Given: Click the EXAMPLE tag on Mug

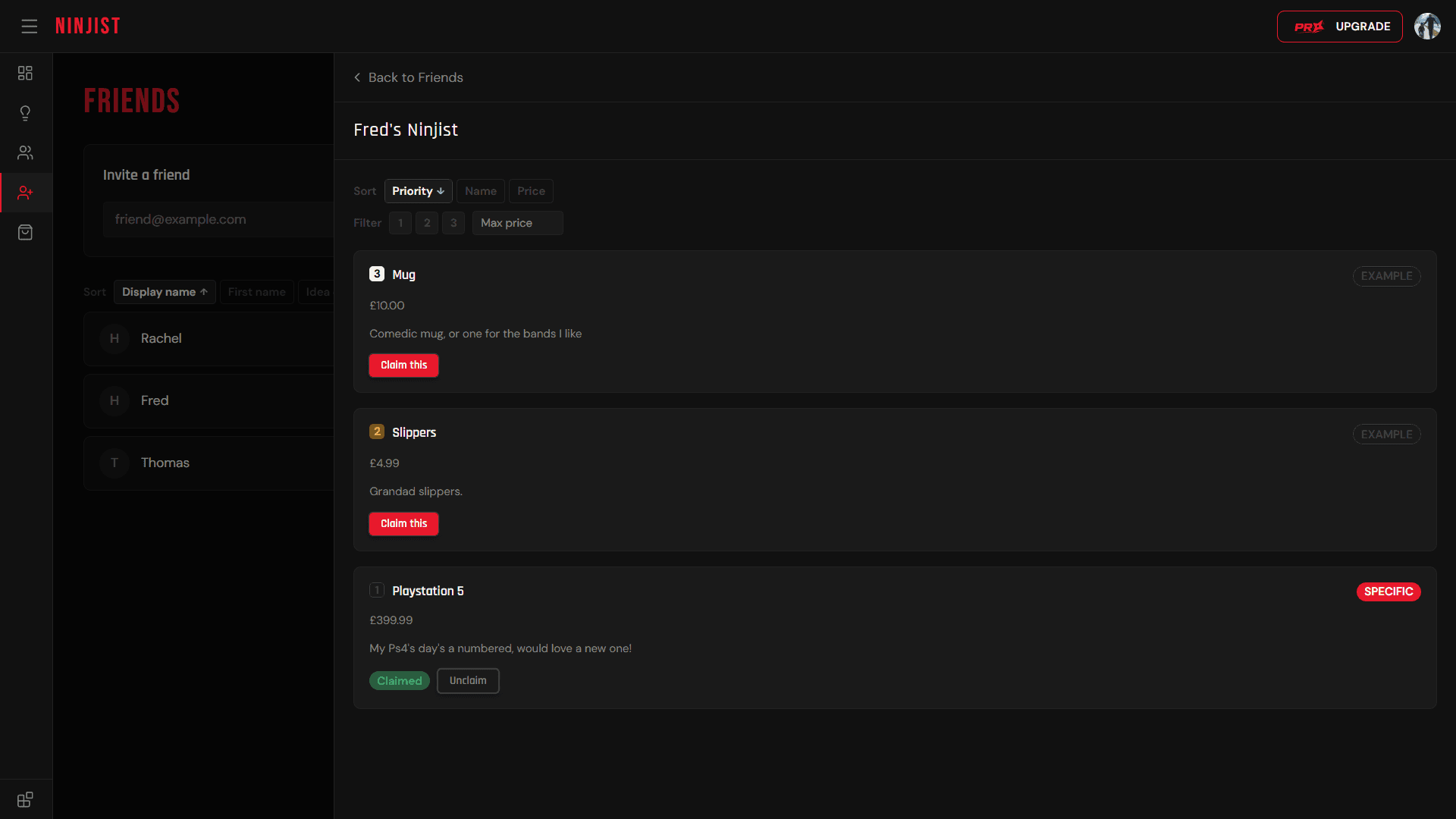Looking at the screenshot, I should tap(1386, 276).
